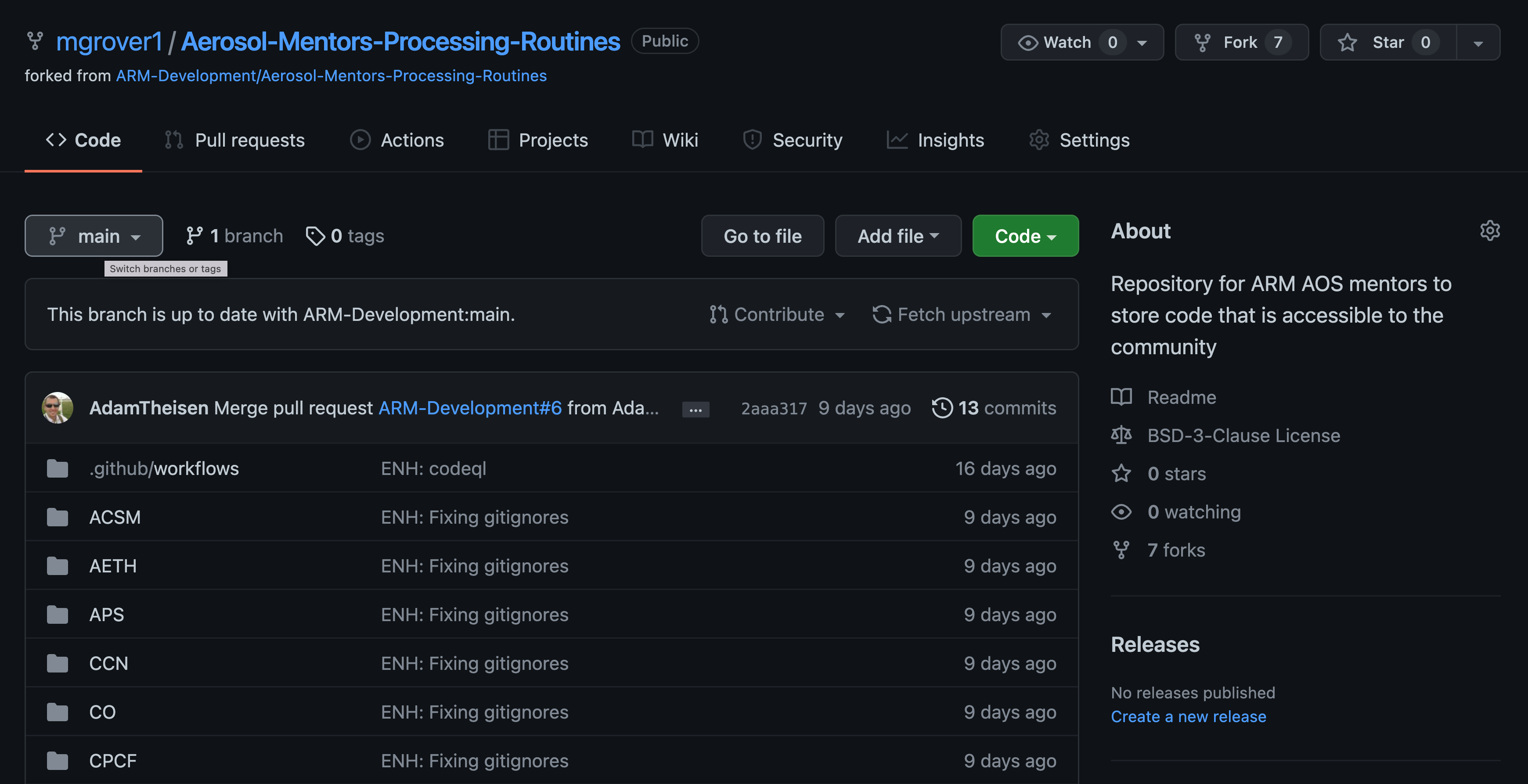Viewport: 1528px width, 784px height.
Task: Click the scales icon for BSD-3-Clause License
Action: [1121, 435]
